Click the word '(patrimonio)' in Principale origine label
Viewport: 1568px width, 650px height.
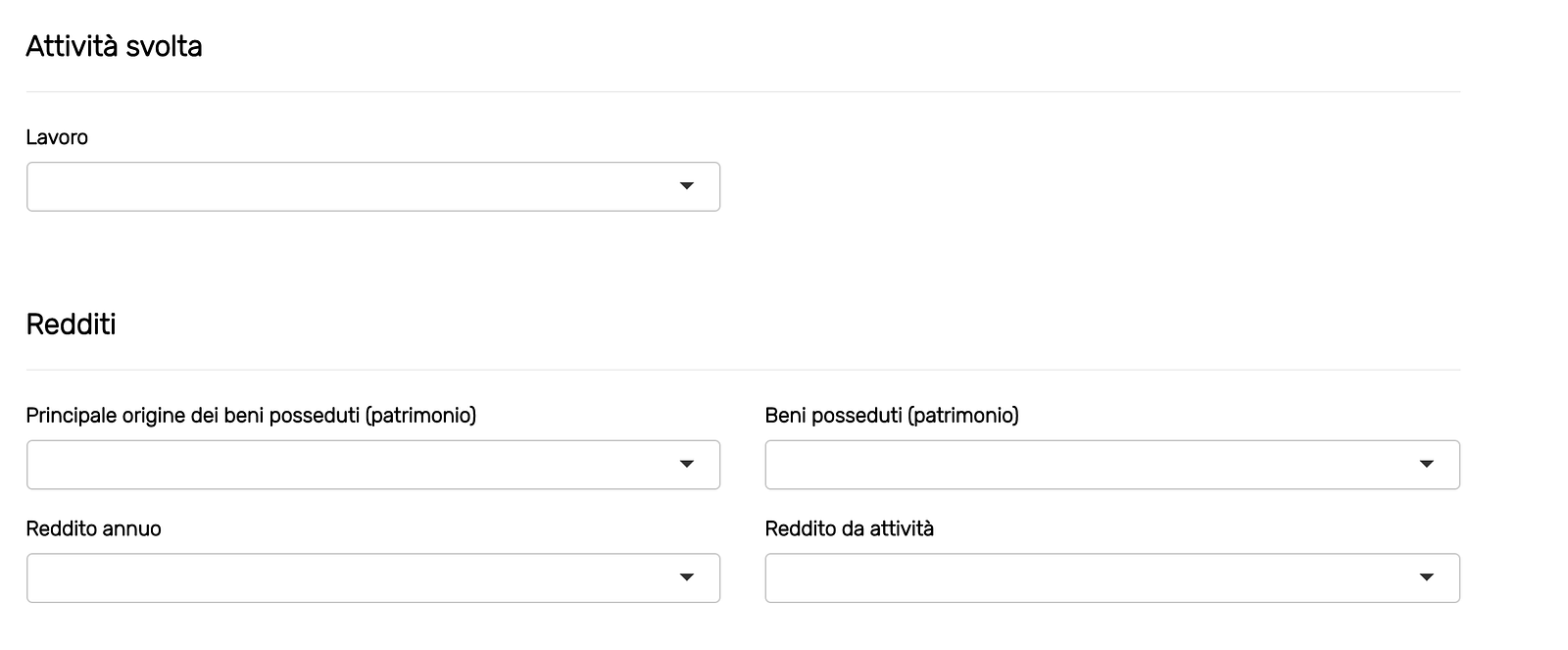click(x=420, y=416)
